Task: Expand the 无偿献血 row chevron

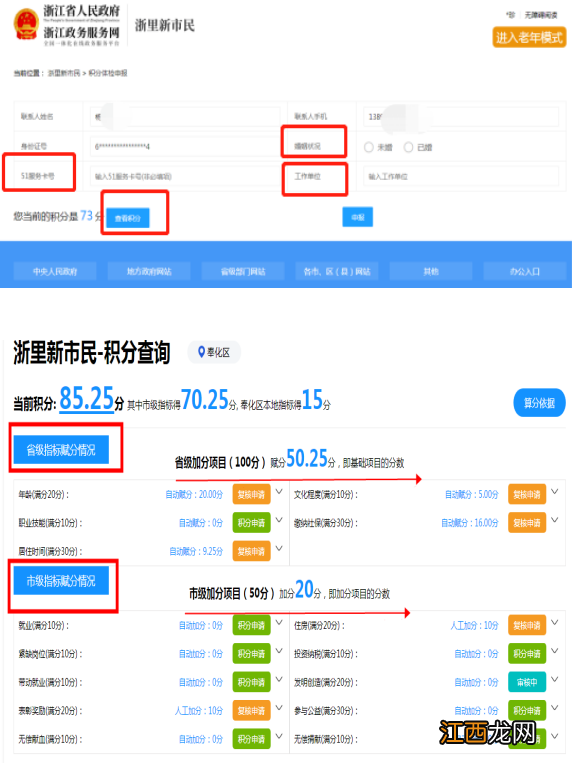Action: click(279, 736)
